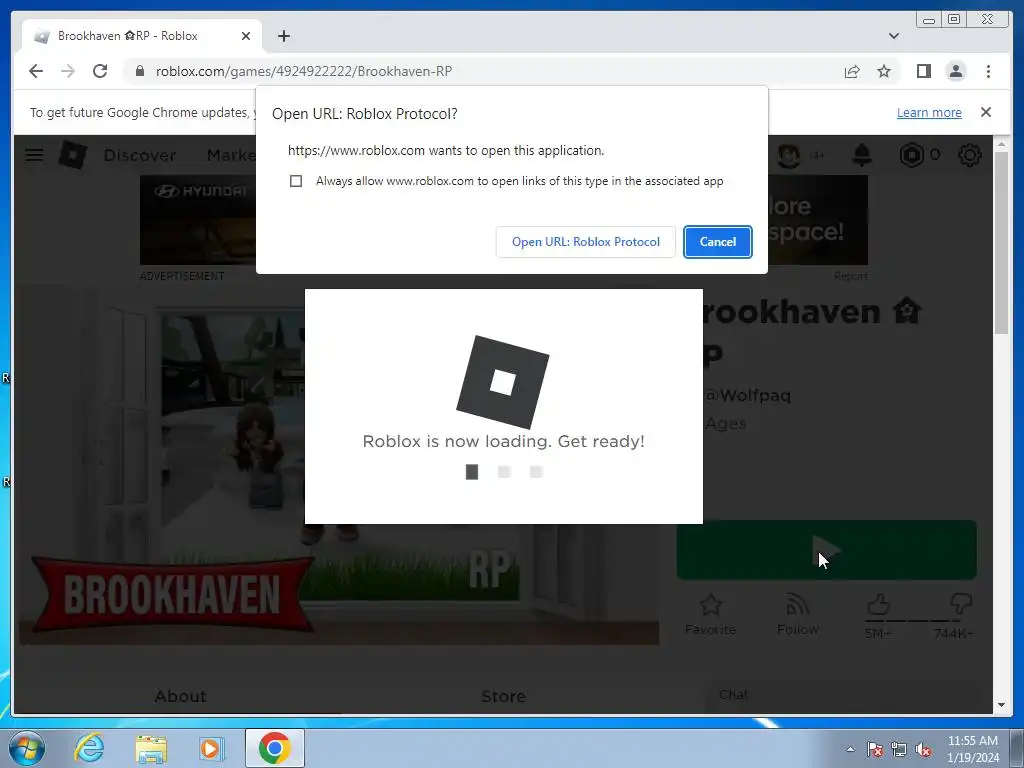Image resolution: width=1024 pixels, height=768 pixels.
Task: Show hidden system tray icons
Action: (850, 749)
